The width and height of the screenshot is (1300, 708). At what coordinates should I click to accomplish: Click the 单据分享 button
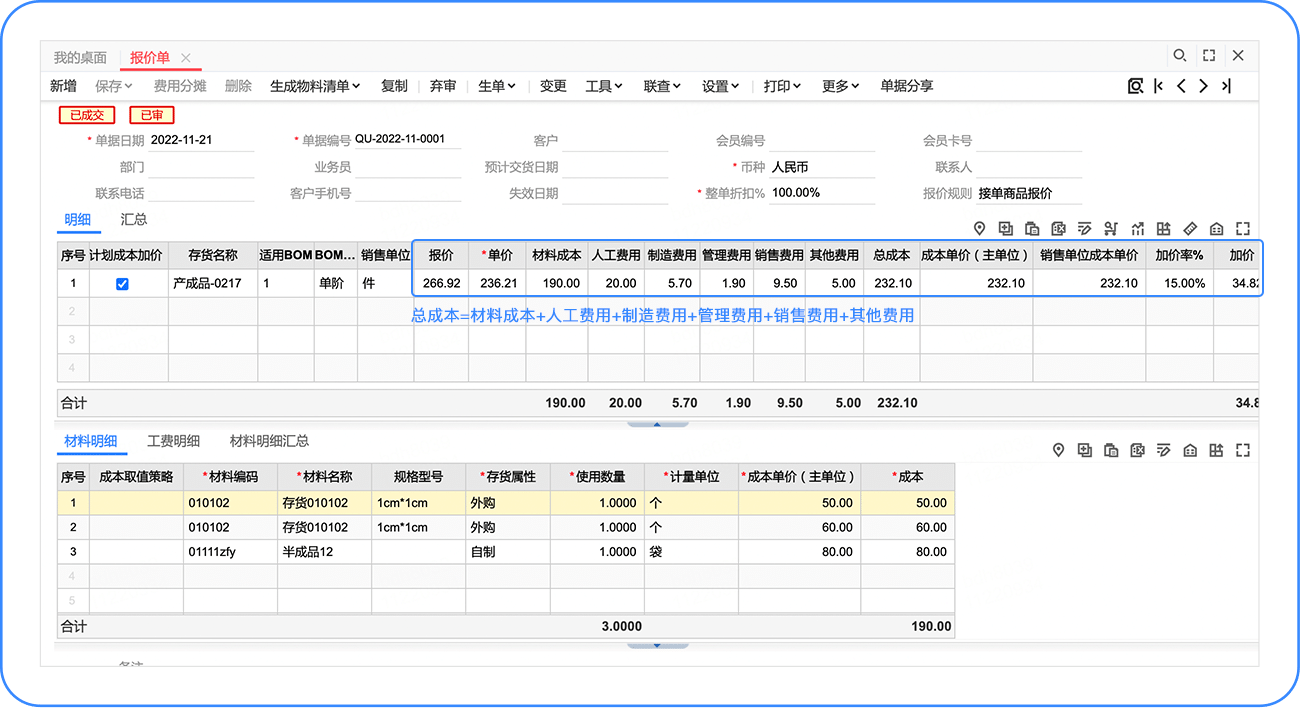pos(906,86)
